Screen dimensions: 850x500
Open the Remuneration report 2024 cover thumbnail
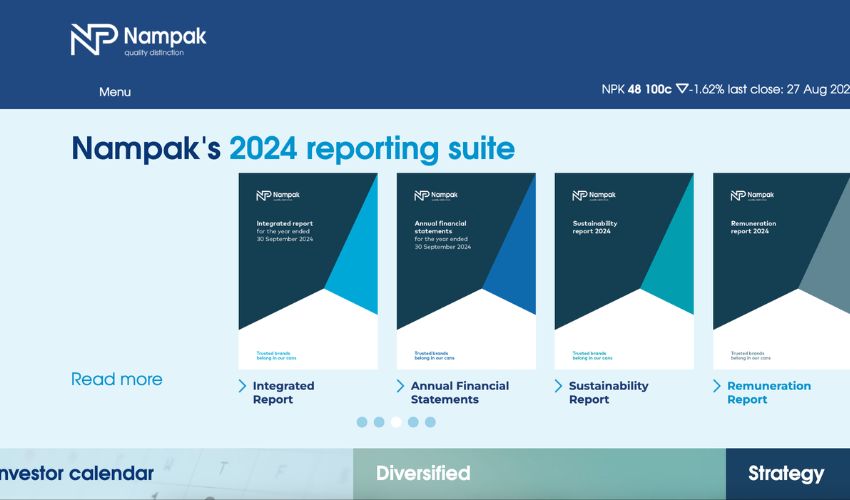[782, 271]
